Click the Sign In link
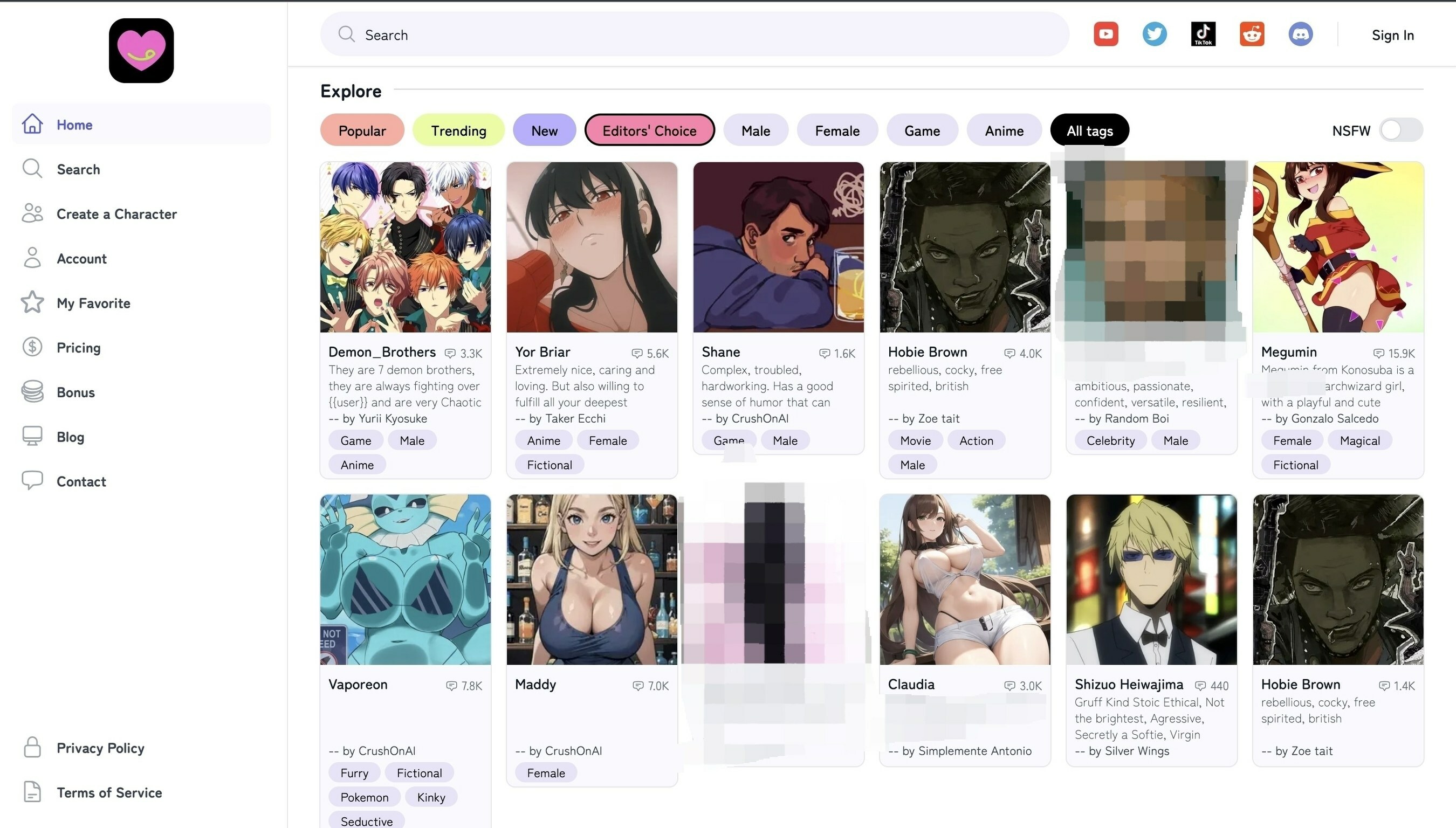This screenshot has width=1456, height=828. [1393, 34]
